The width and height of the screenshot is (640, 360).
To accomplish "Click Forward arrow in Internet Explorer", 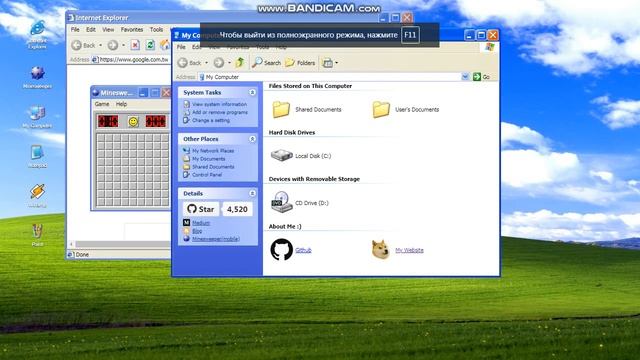I will point(113,45).
